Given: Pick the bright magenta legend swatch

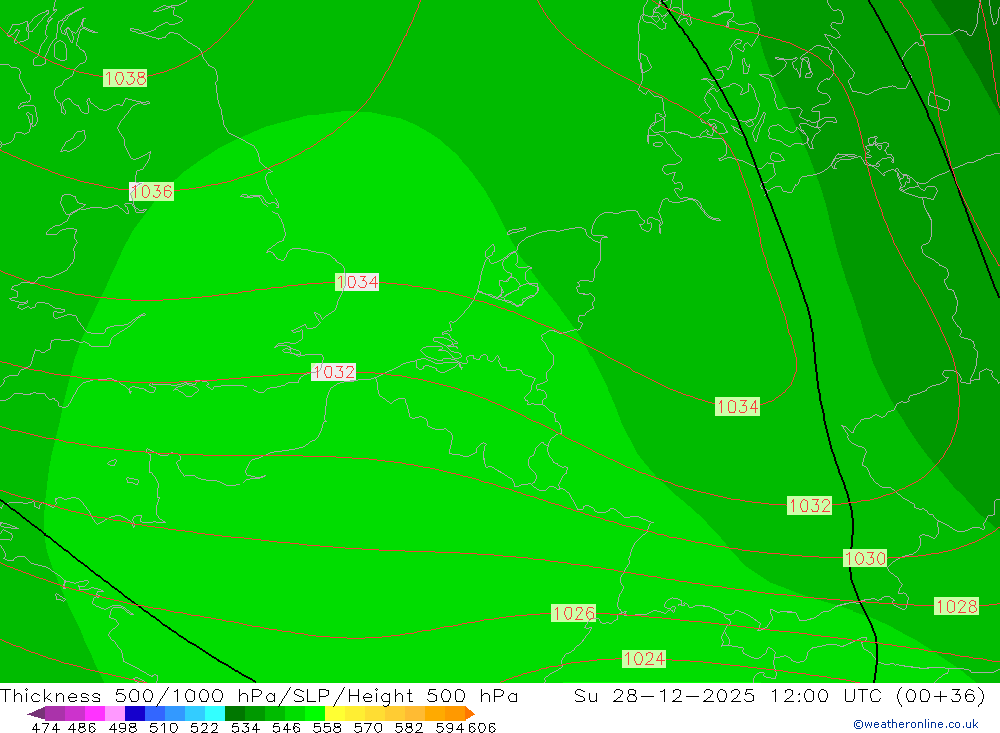Looking at the screenshot, I should (94, 713).
